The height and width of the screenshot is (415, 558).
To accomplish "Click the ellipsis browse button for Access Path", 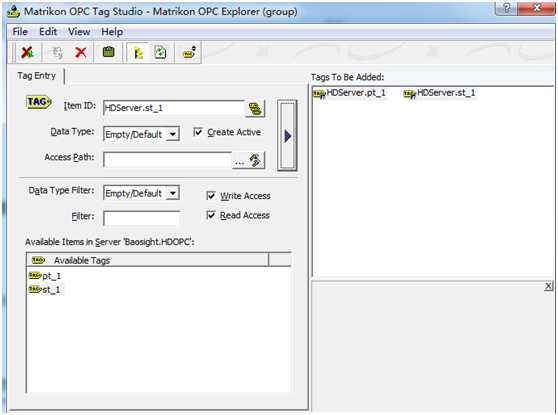I will (x=240, y=161).
